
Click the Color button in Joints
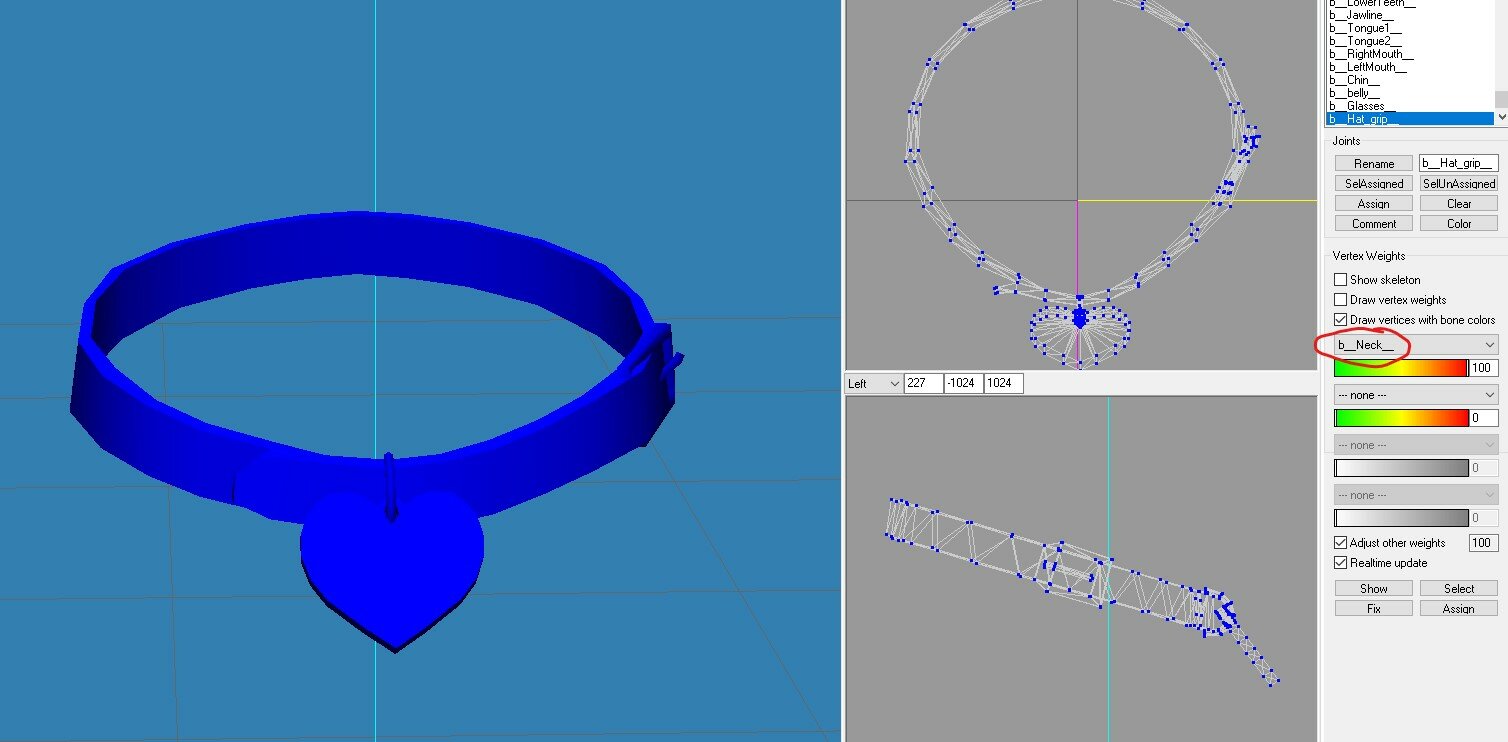(1458, 223)
